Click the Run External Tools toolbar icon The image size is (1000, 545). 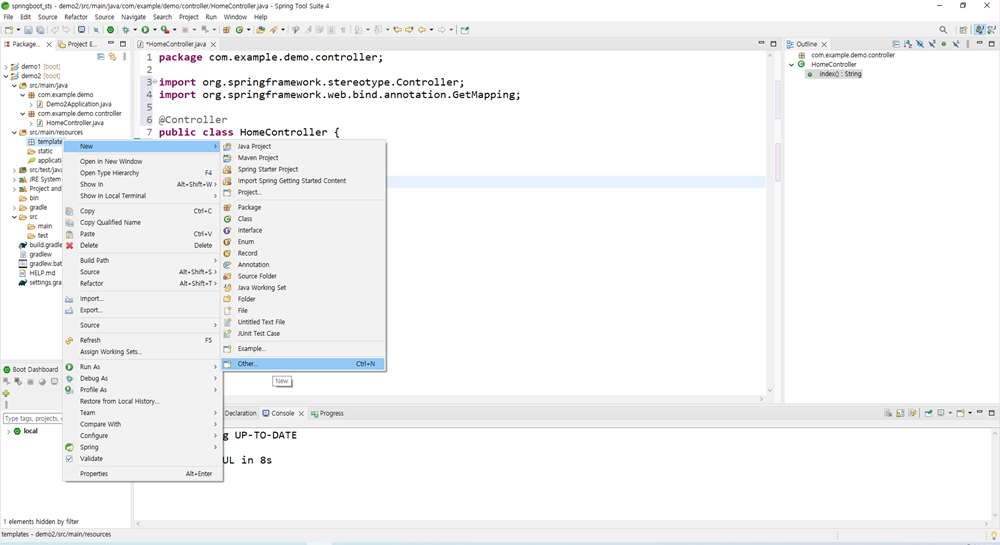[x=165, y=30]
